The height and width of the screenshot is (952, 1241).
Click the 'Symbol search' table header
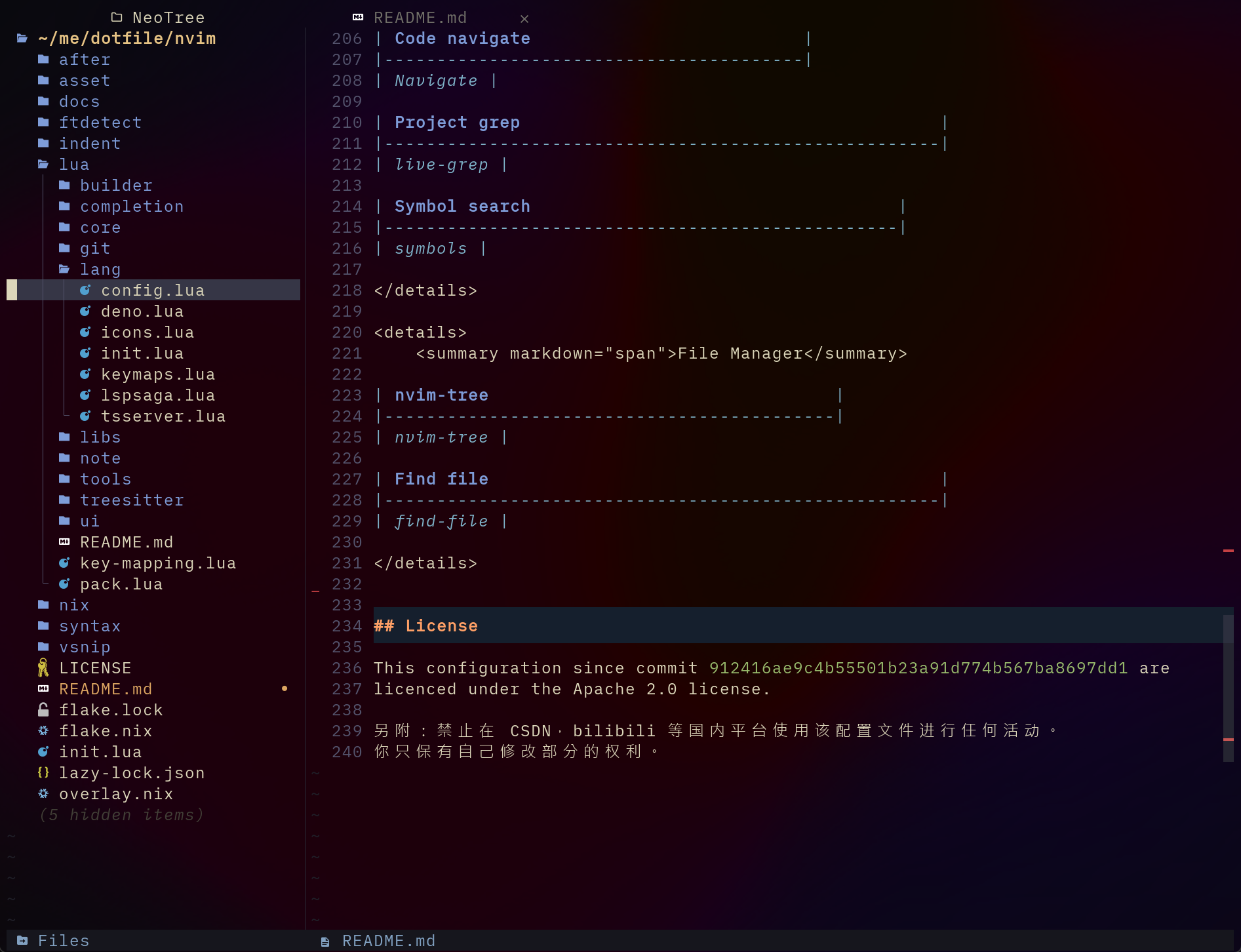pyautogui.click(x=462, y=207)
